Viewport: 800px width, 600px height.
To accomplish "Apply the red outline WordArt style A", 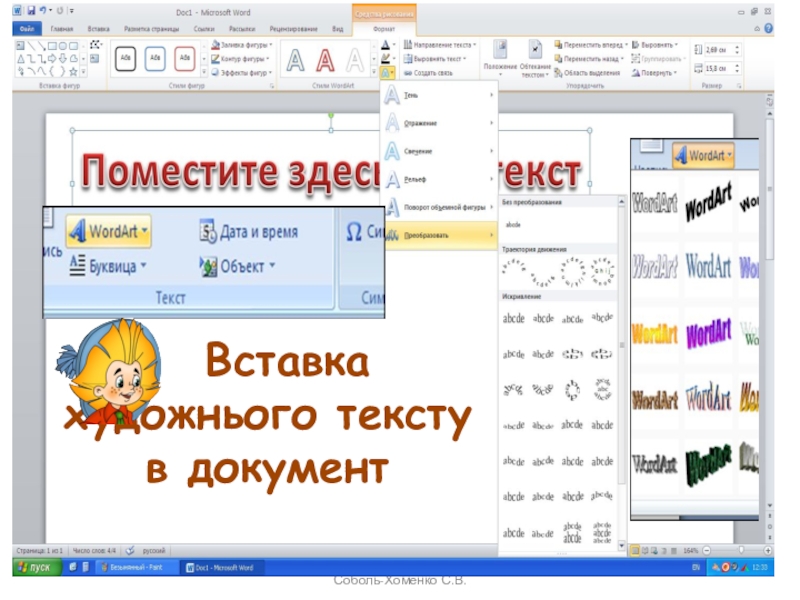I will [325, 60].
